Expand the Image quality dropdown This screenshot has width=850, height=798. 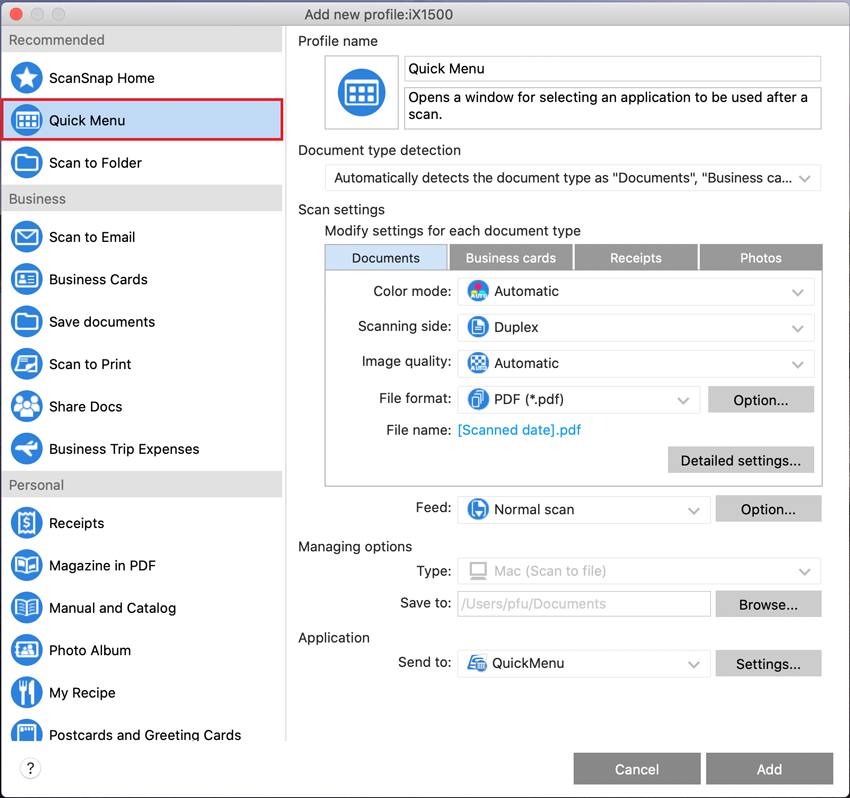(x=636, y=364)
